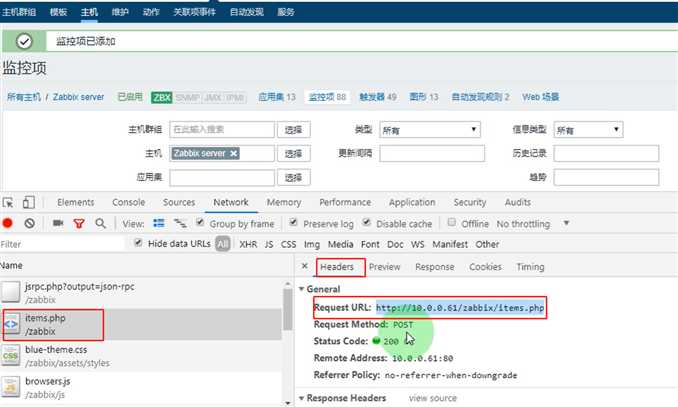Click the capture screenshots camera icon

[x=58, y=223]
